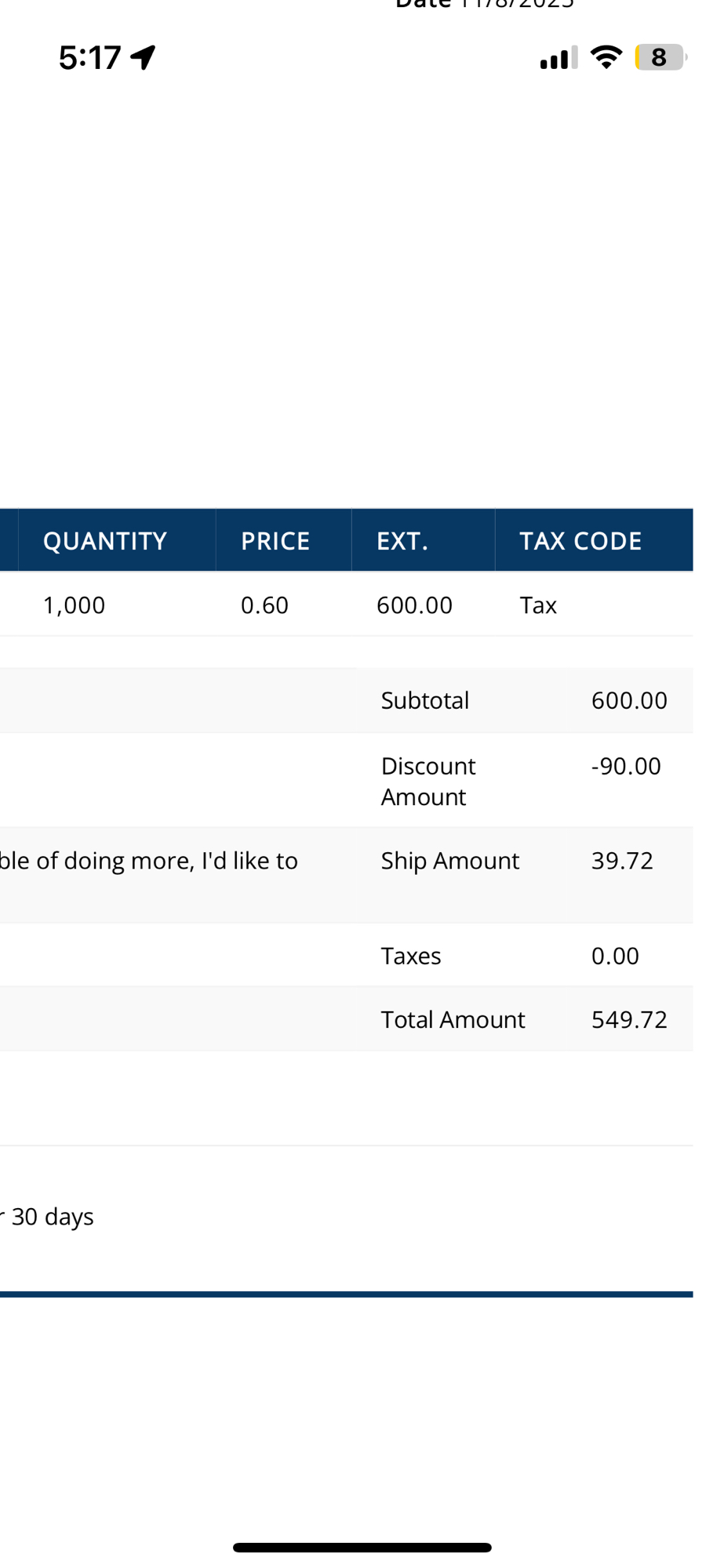Select the 0.60 price cell

(x=264, y=605)
